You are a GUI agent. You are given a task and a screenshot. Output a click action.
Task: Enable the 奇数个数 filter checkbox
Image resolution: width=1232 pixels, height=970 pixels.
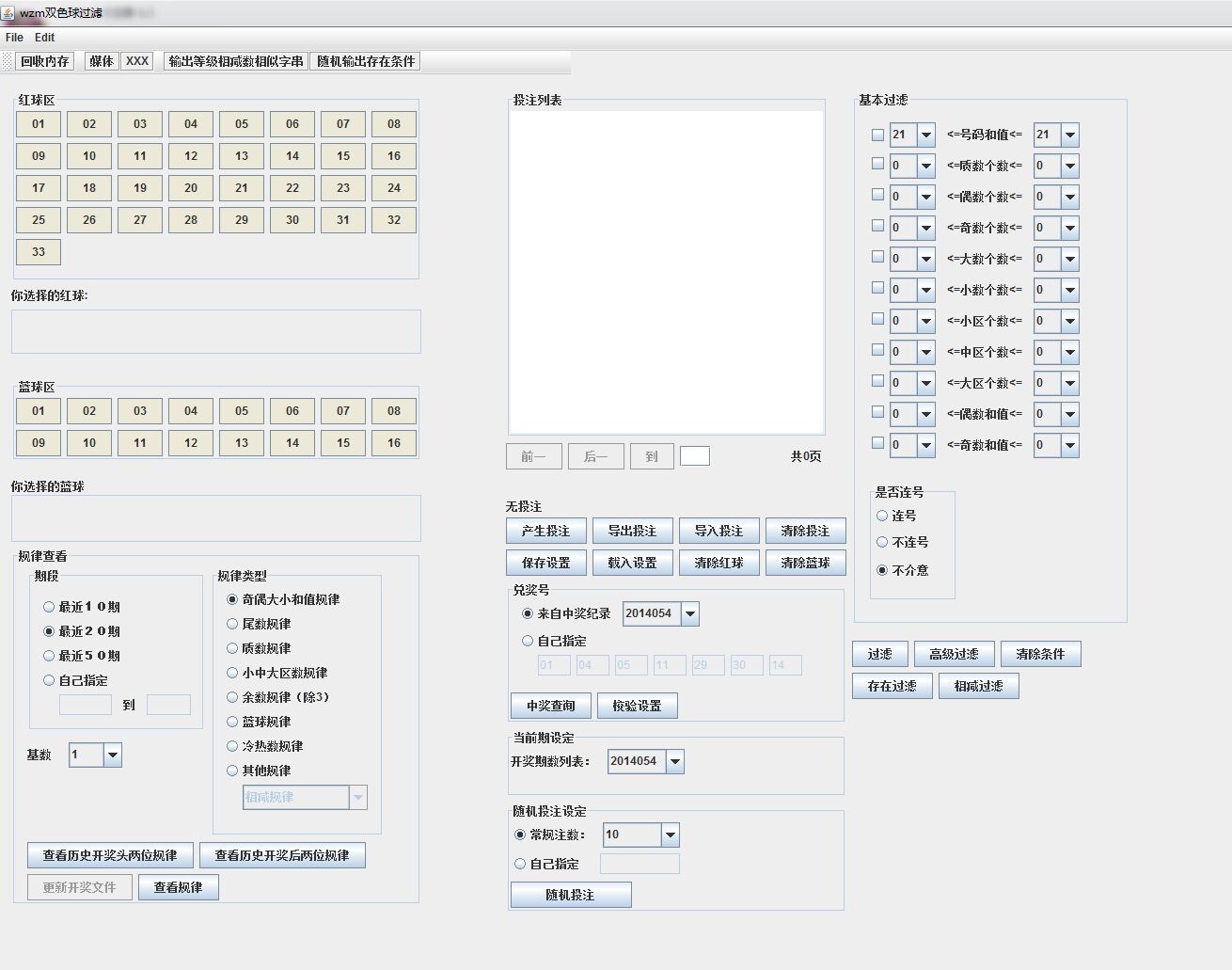tap(877, 226)
